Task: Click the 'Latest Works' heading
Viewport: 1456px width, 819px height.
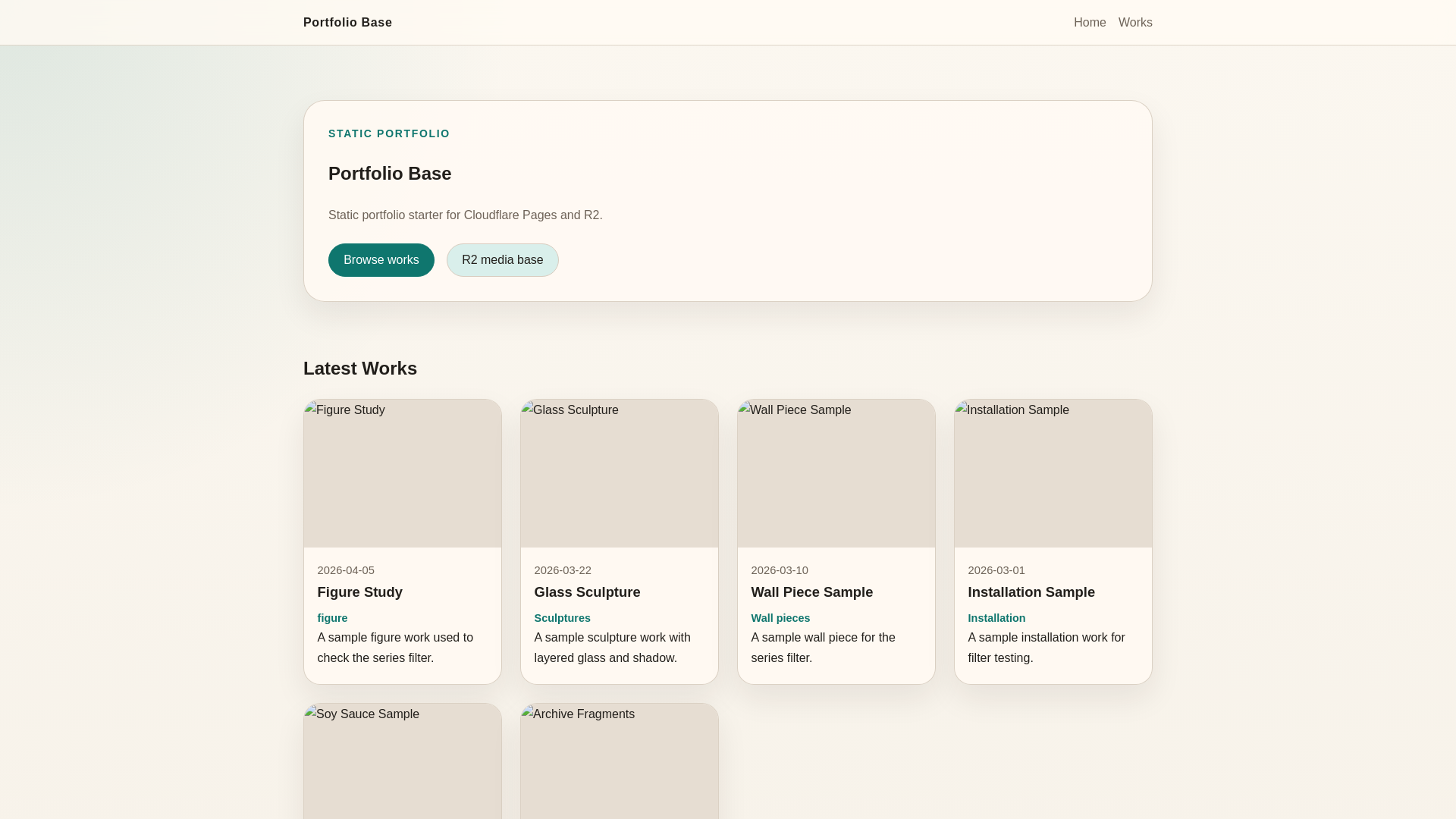Action: tap(360, 369)
